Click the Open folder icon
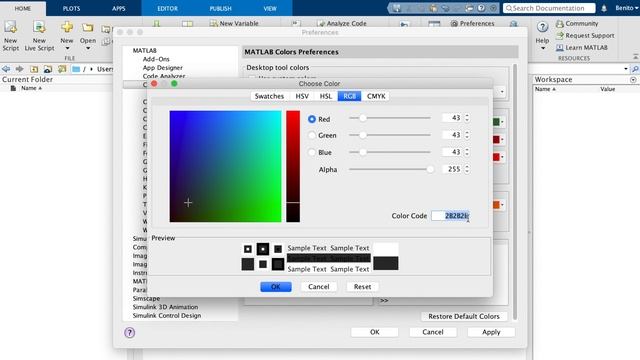The image size is (640, 360). click(87, 28)
